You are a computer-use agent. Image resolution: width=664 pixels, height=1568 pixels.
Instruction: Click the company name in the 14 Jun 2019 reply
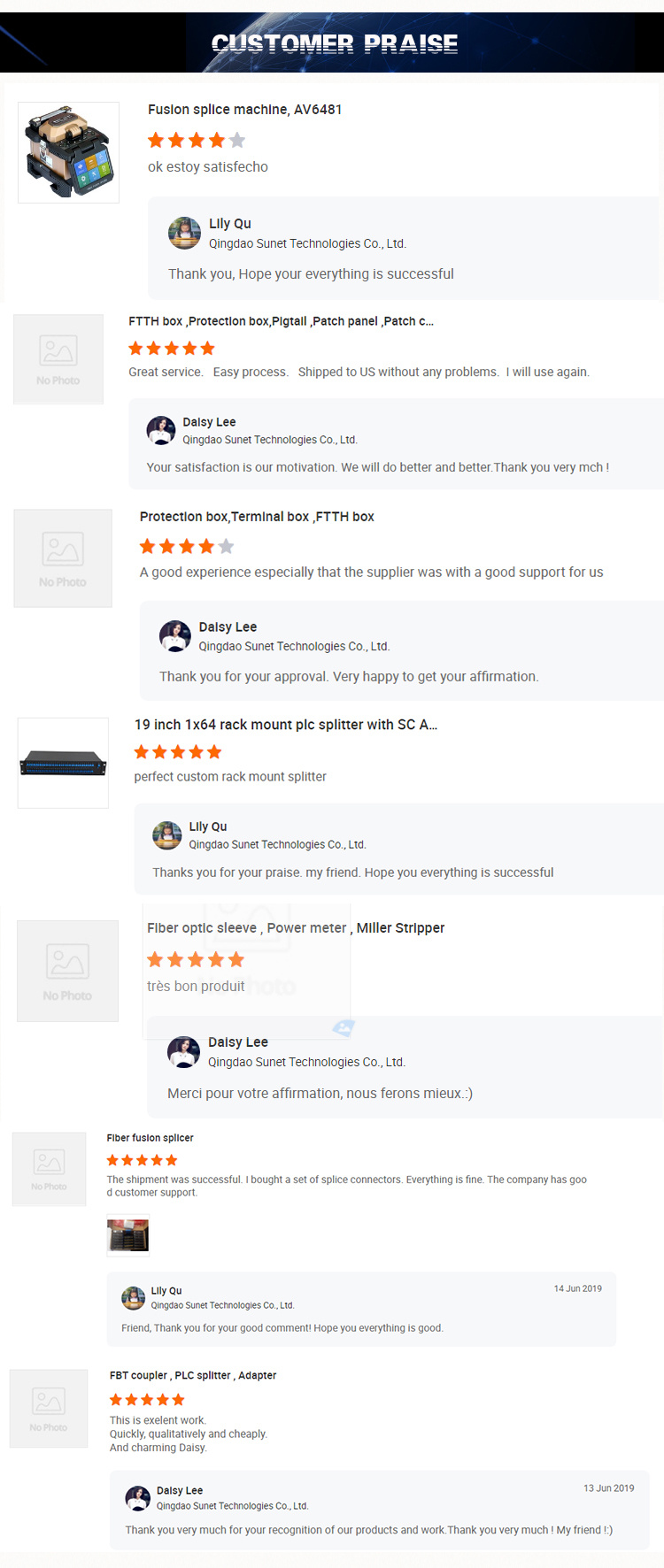(x=222, y=1305)
